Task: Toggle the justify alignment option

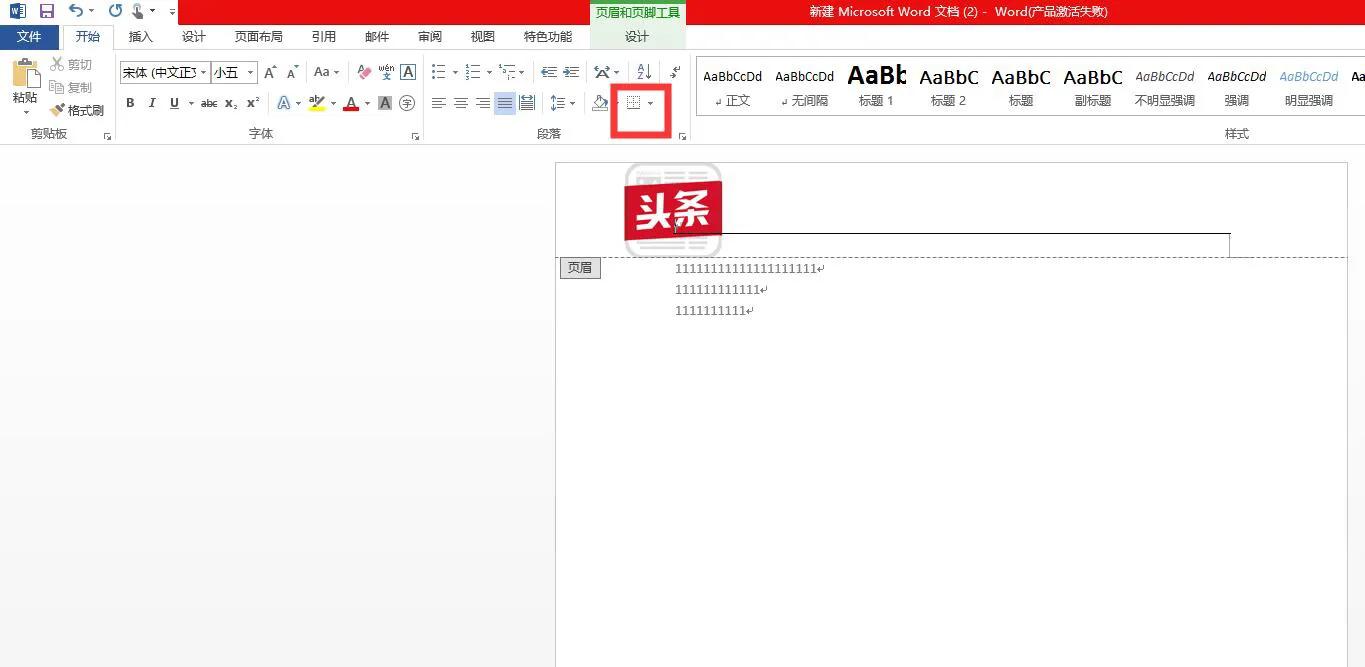Action: click(x=505, y=102)
